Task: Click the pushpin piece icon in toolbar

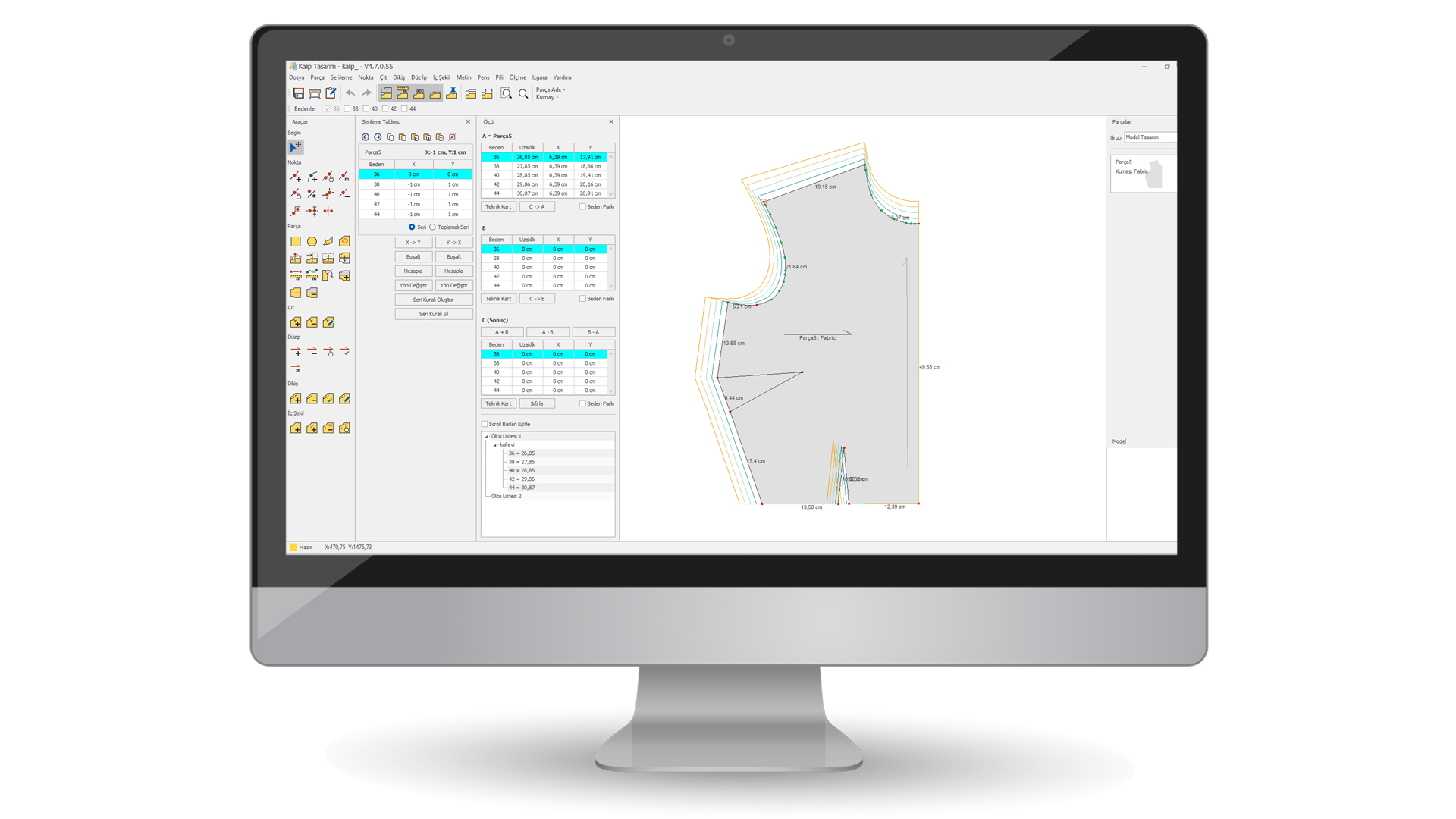Action: (452, 93)
